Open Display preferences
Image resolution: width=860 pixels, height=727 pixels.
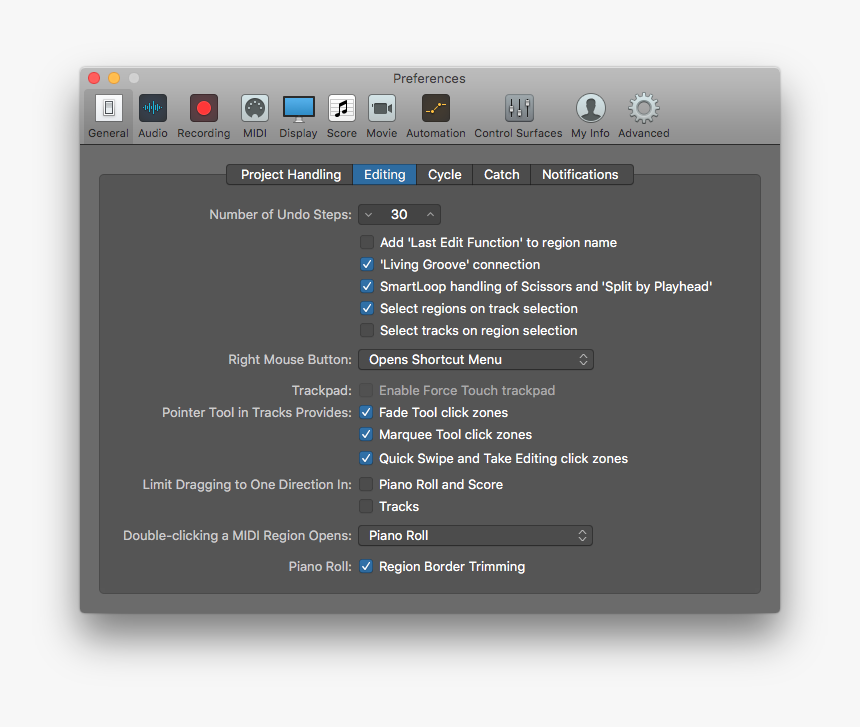[298, 110]
